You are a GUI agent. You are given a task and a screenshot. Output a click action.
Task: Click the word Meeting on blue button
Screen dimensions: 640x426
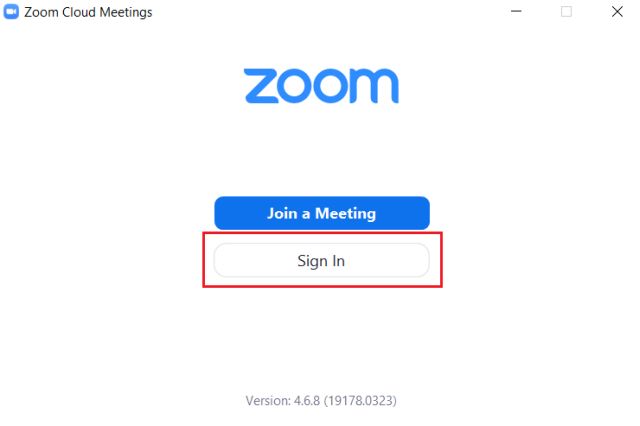pyautogui.click(x=345, y=213)
